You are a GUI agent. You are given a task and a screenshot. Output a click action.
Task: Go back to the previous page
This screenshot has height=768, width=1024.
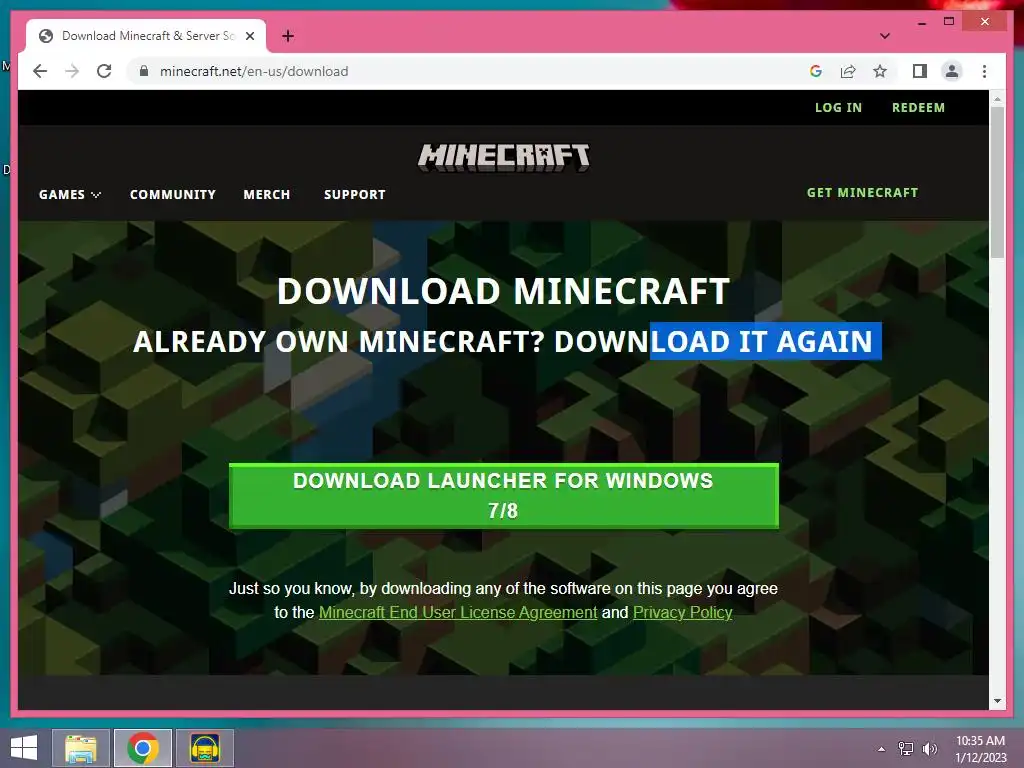click(40, 71)
